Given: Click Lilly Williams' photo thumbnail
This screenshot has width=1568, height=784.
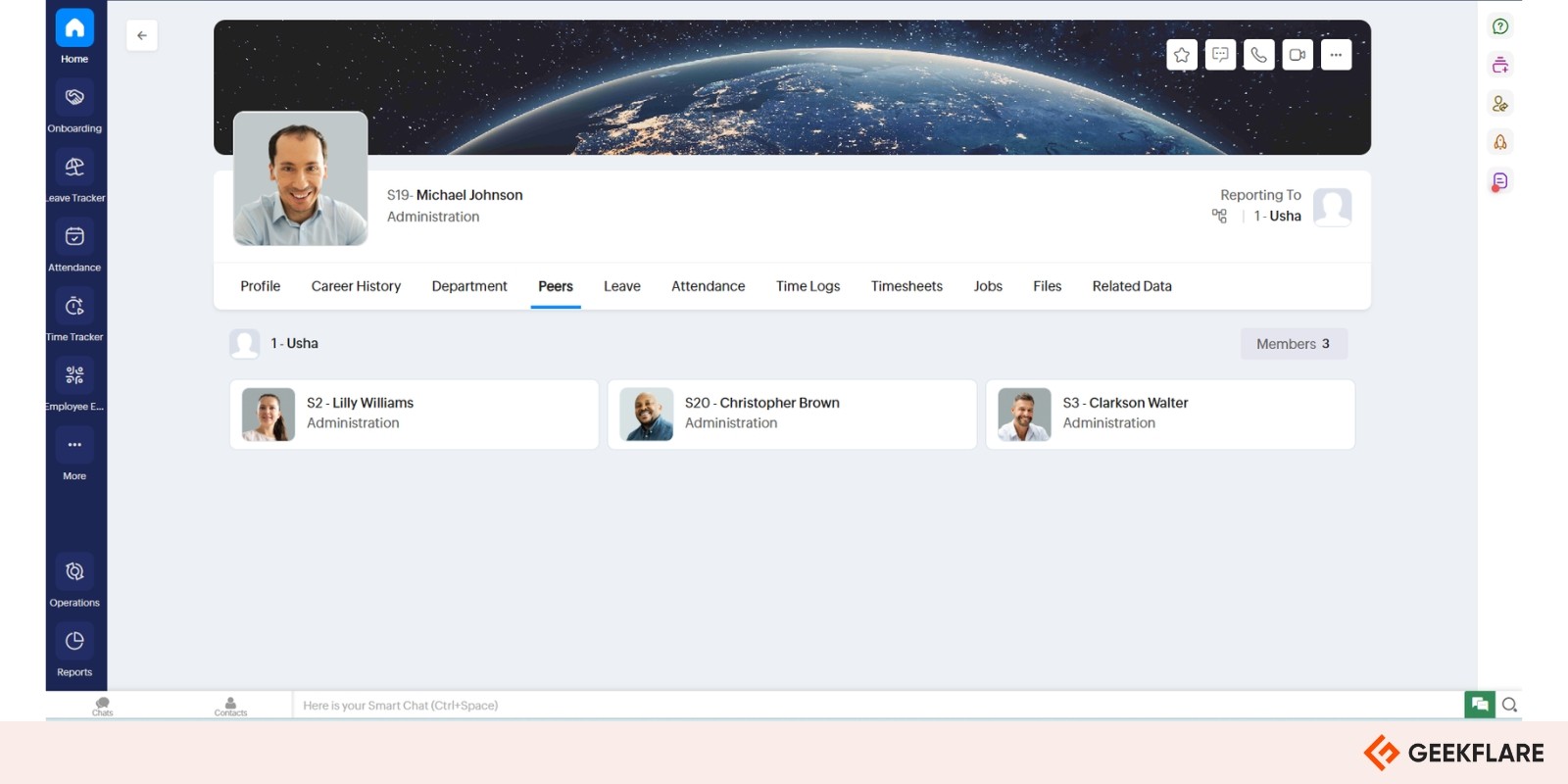Looking at the screenshot, I should pos(269,415).
